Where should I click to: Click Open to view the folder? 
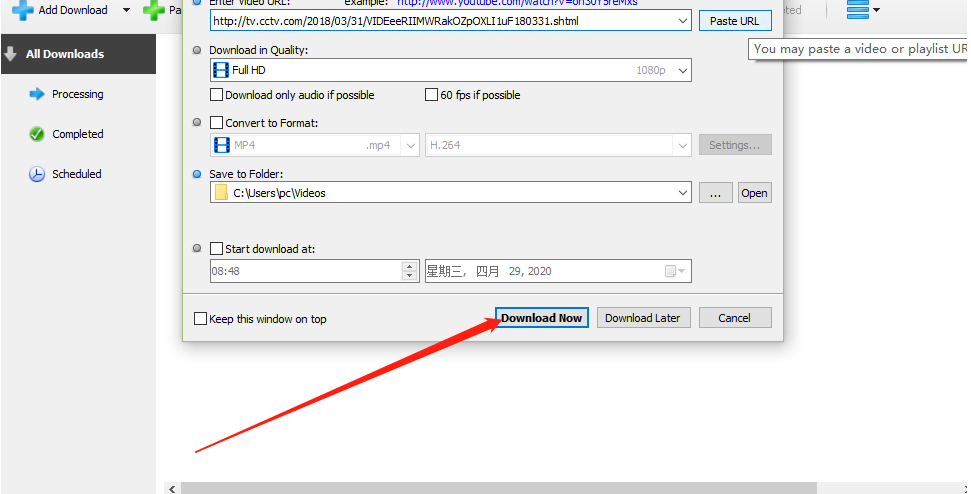coord(754,193)
